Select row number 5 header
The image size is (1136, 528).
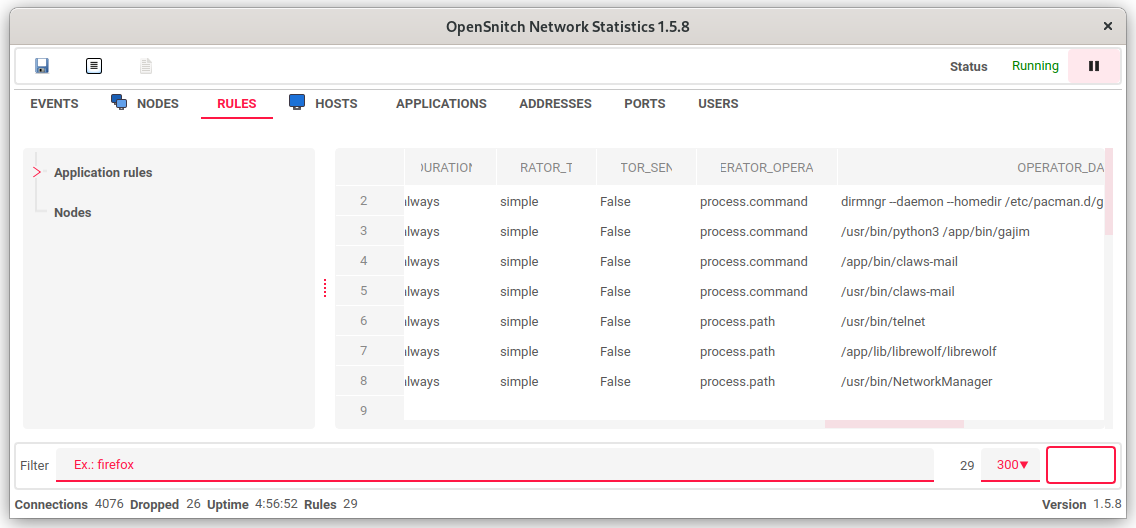click(x=369, y=291)
